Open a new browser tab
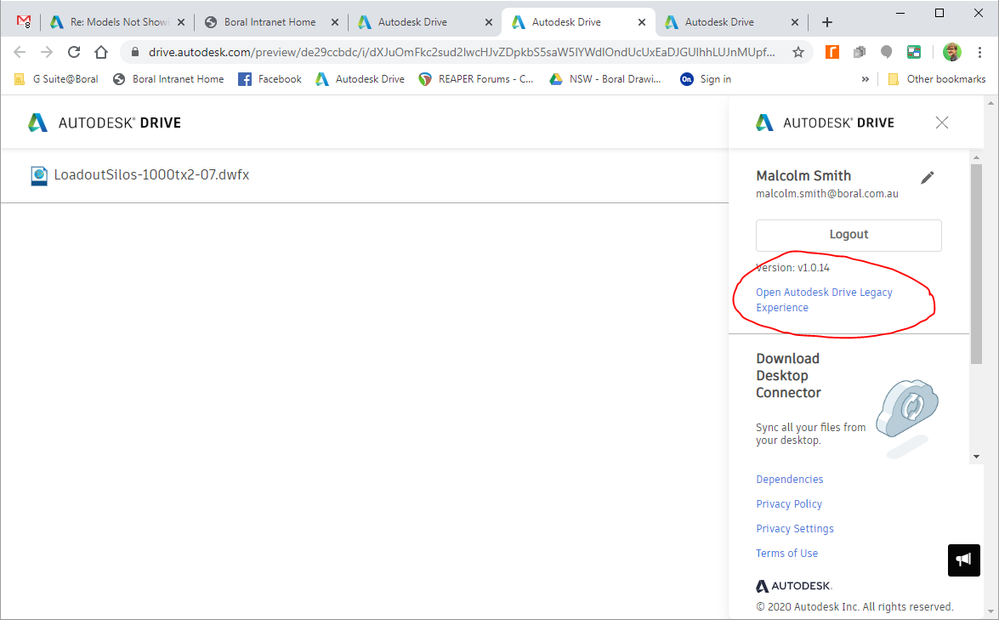Screen dimensions: 999x620 click(827, 22)
